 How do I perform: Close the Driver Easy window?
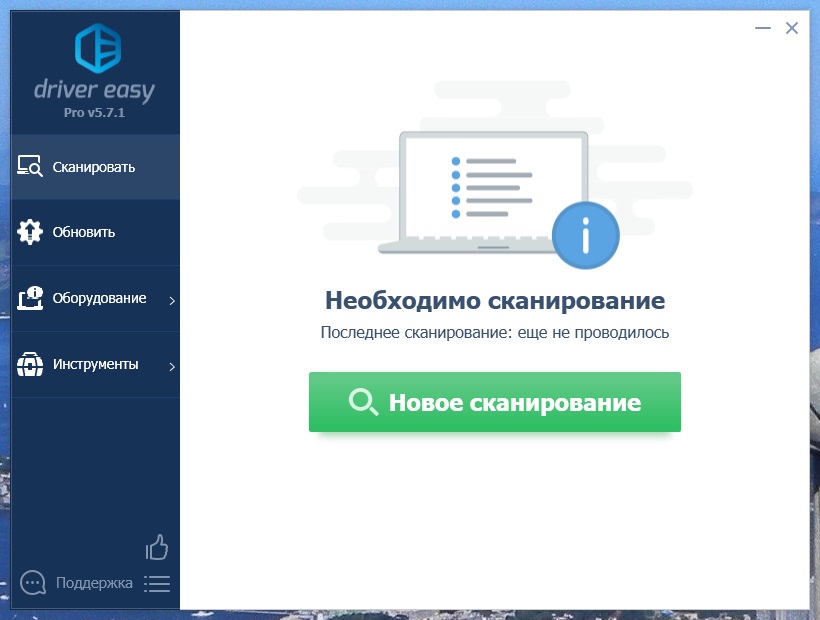[x=791, y=28]
